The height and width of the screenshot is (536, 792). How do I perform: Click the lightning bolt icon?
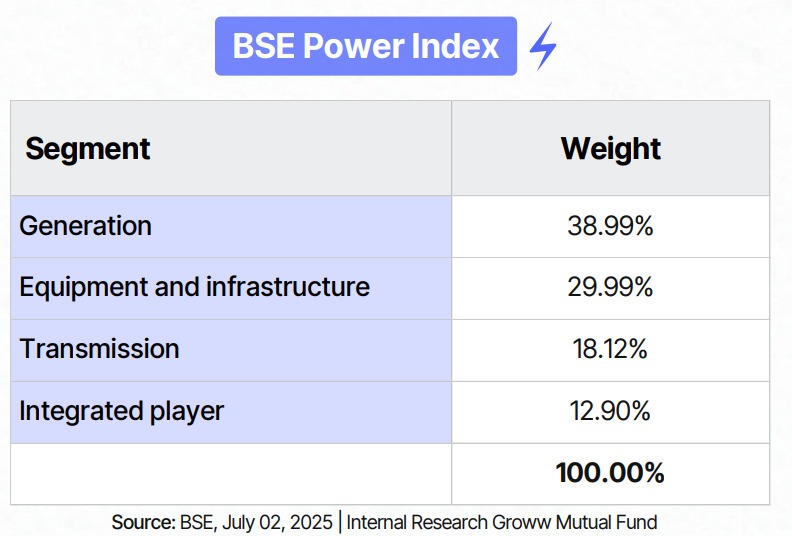(x=543, y=46)
